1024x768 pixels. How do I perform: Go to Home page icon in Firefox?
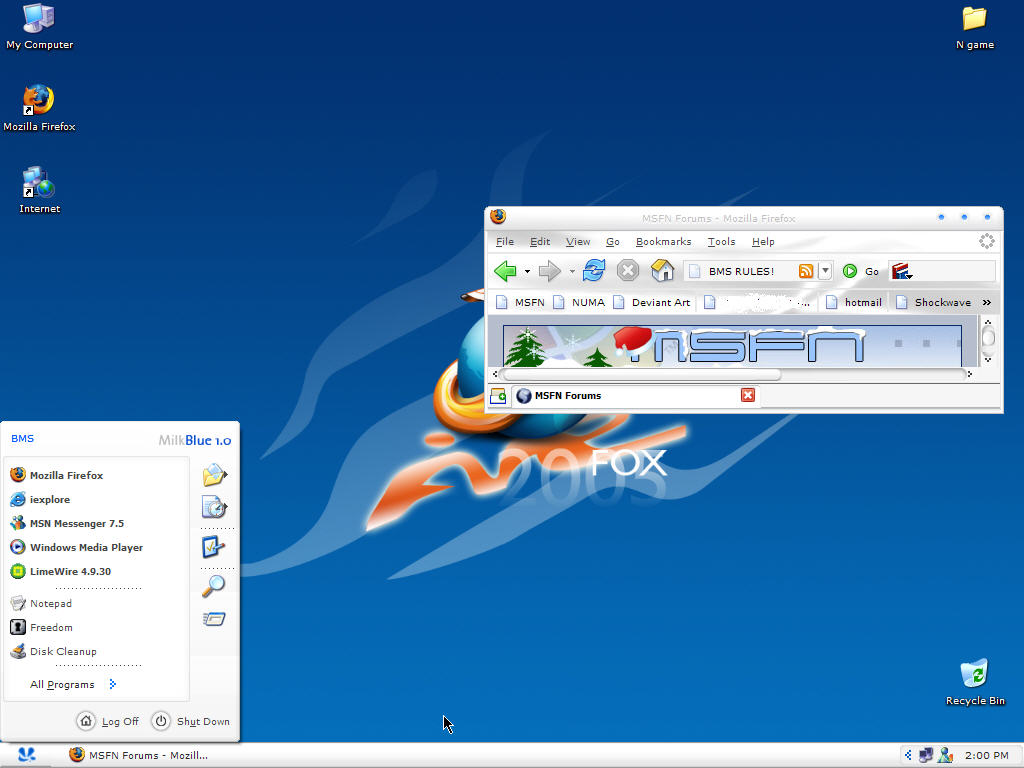click(x=662, y=270)
